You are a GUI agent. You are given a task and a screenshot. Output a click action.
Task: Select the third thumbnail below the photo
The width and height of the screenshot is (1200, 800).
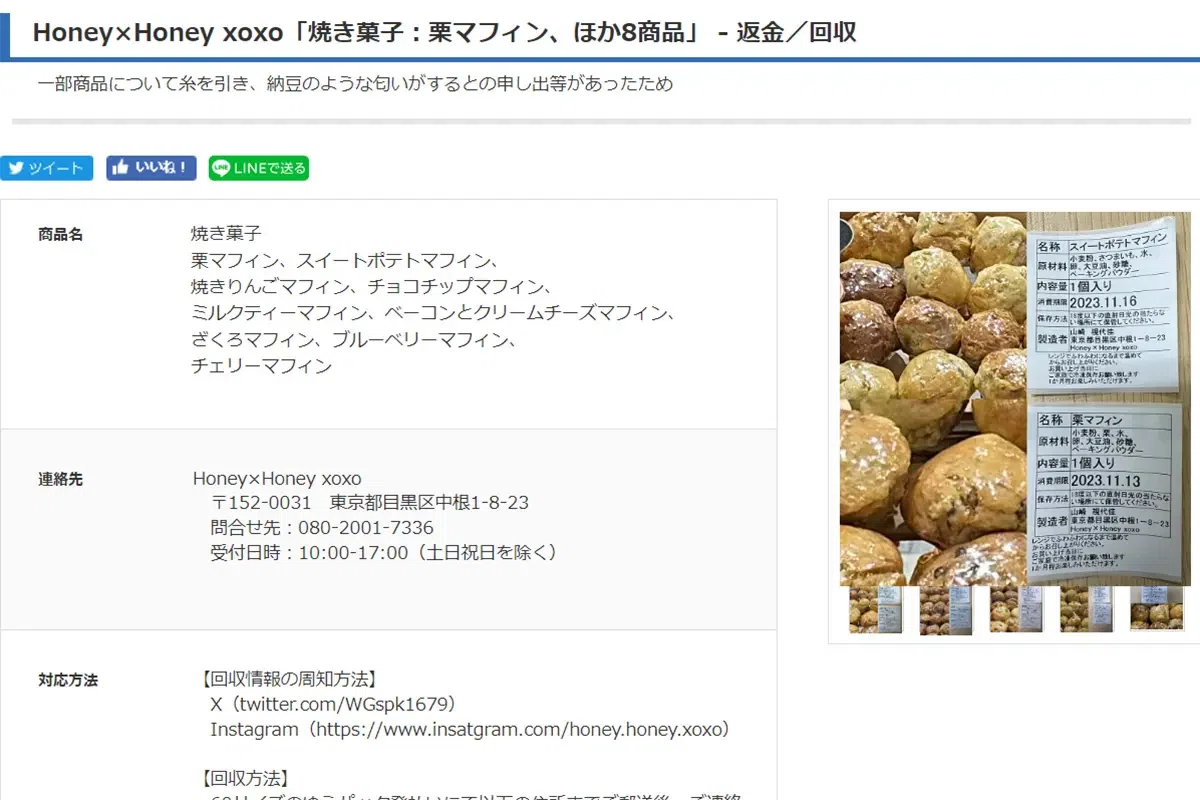pos(1016,609)
